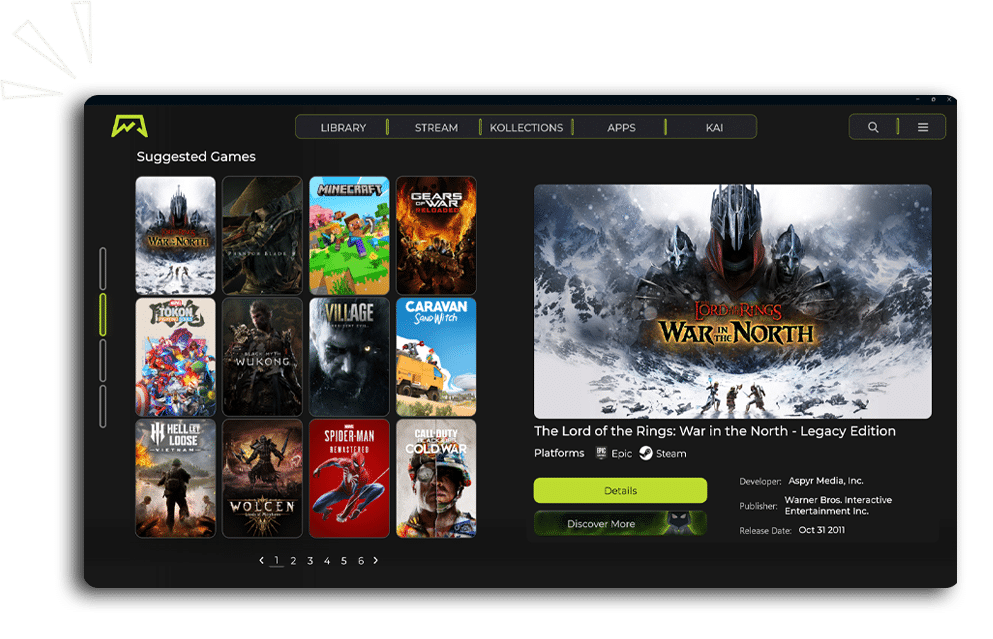Select the Phantom Blade game cover
The height and width of the screenshot is (639, 993).
[262, 236]
